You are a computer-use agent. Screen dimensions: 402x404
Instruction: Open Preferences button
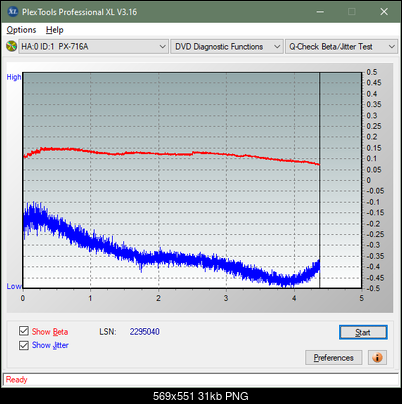click(x=334, y=358)
